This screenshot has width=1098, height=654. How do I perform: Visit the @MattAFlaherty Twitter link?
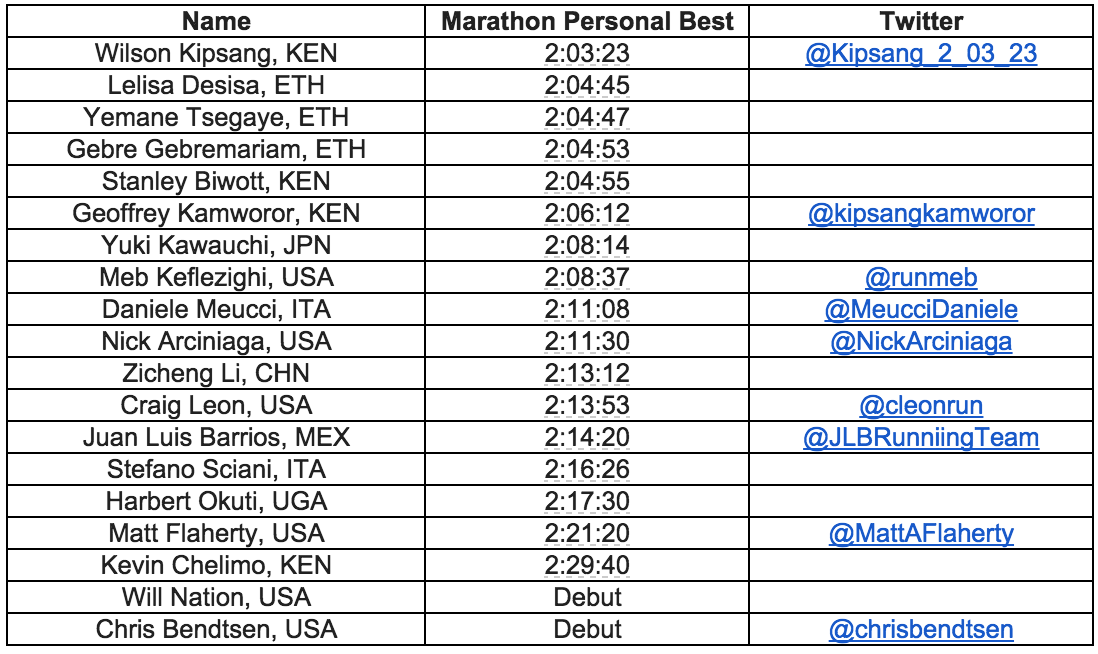pyautogui.click(x=921, y=534)
